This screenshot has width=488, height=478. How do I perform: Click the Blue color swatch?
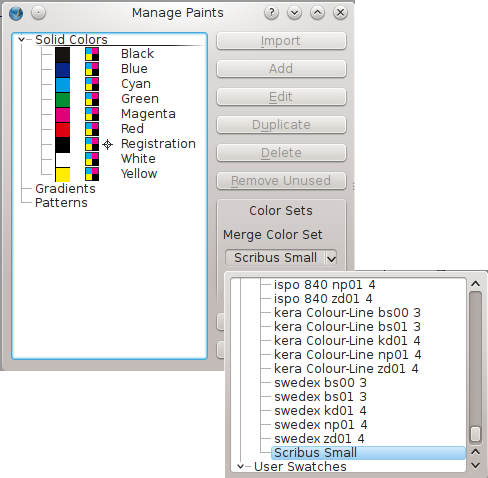pos(62,70)
